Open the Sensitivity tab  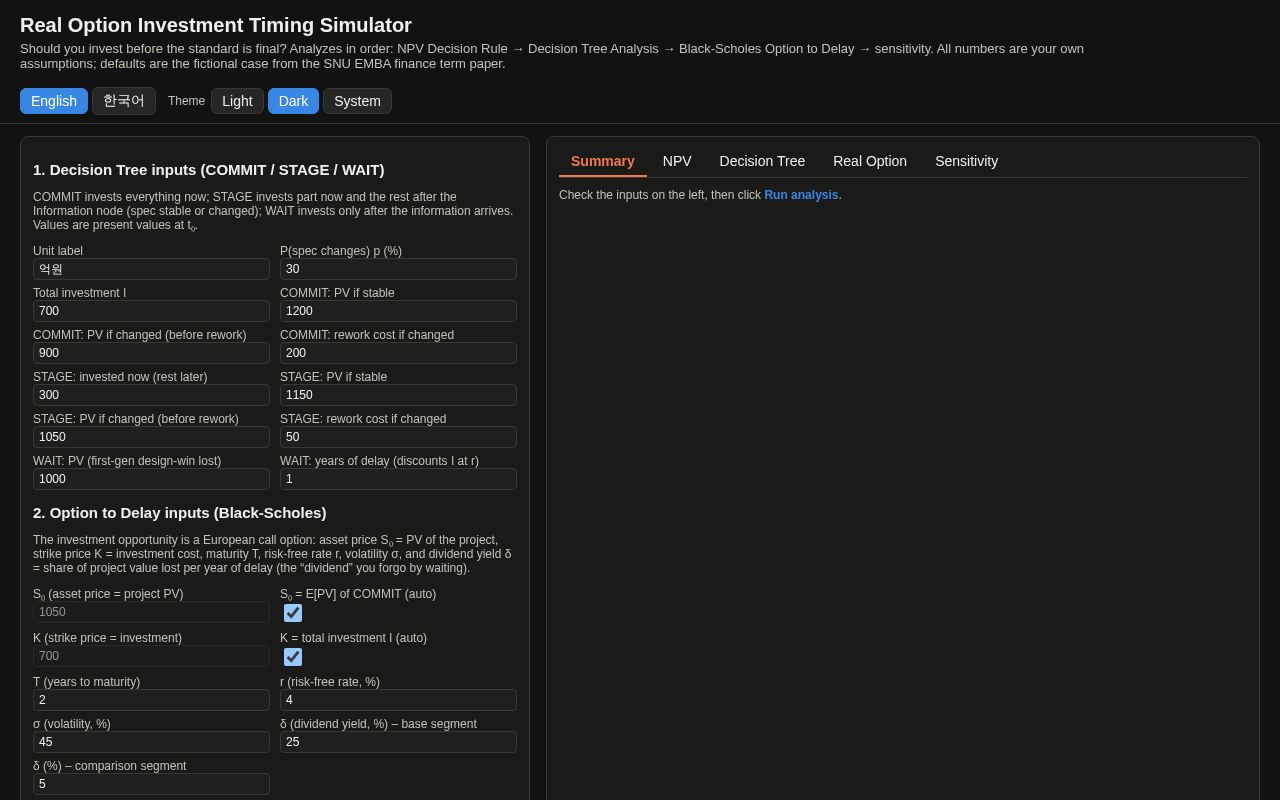[966, 161]
